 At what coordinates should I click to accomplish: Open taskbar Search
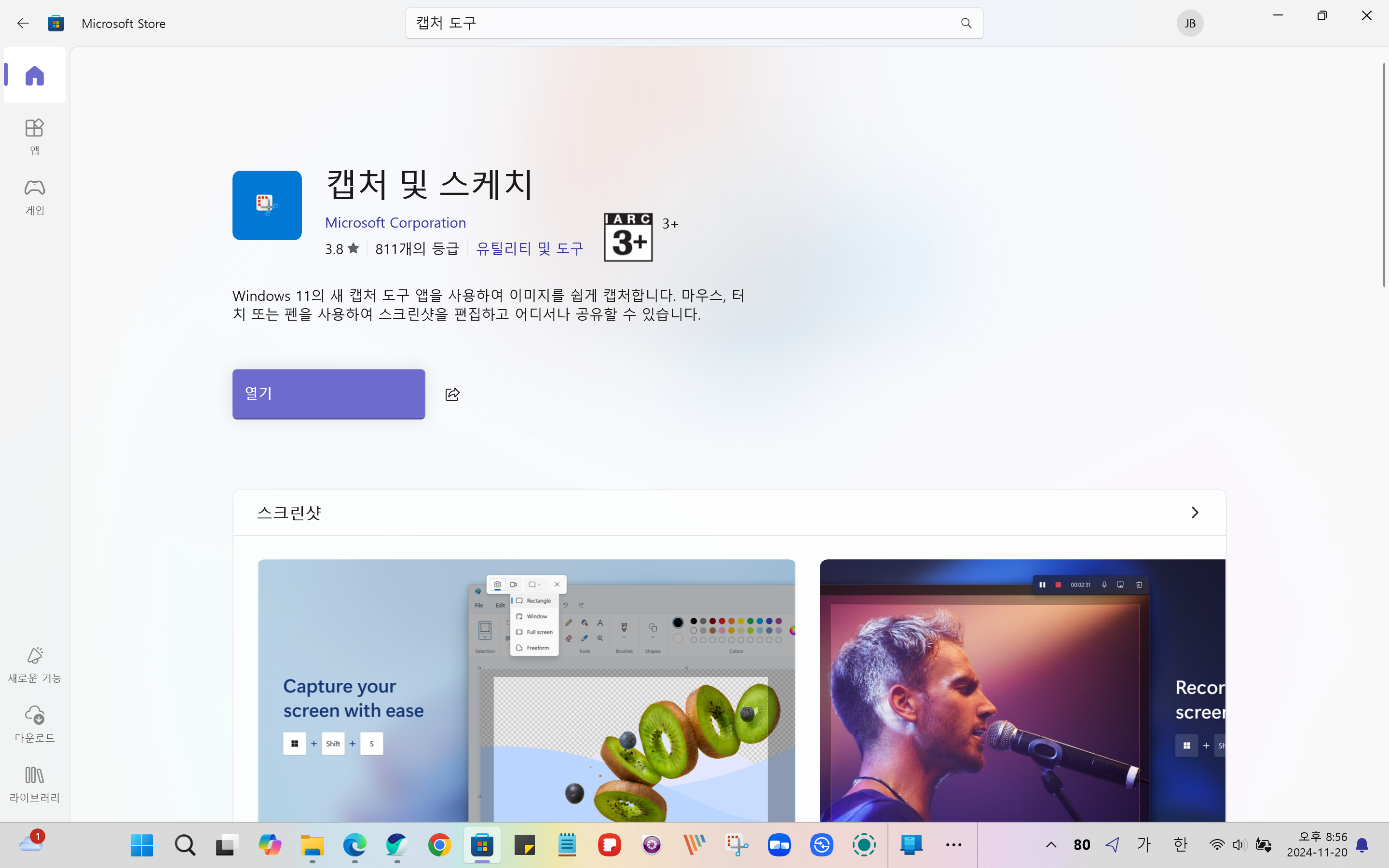coord(185,845)
